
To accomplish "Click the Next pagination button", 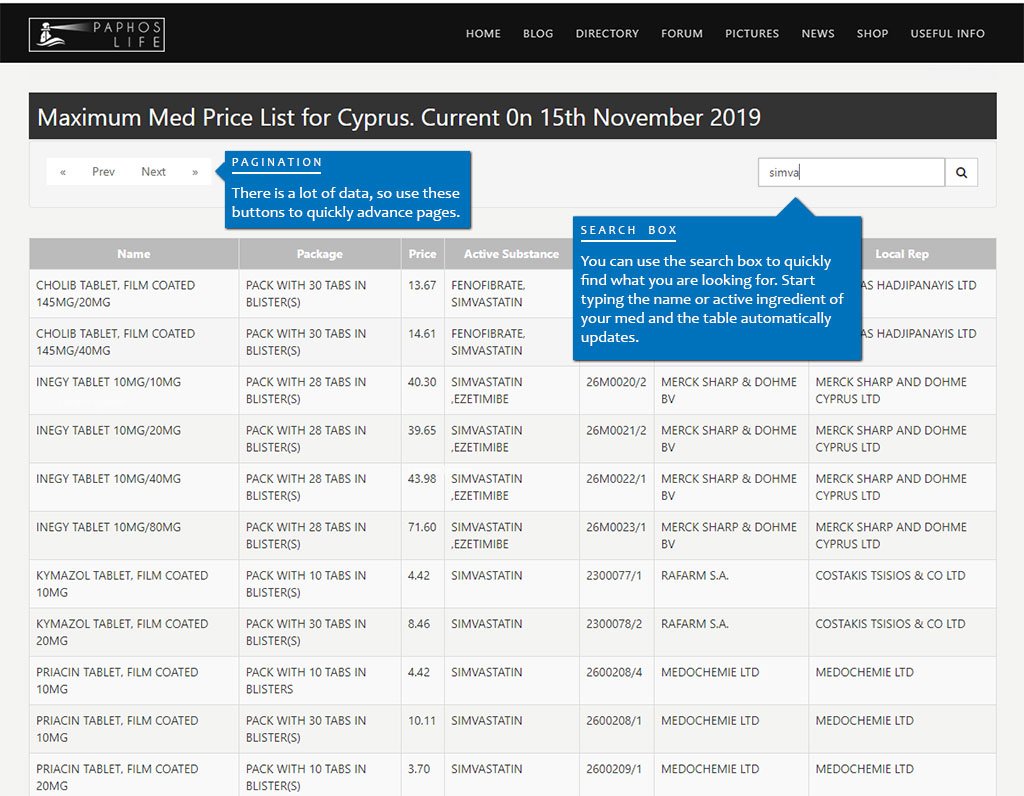I will (153, 172).
